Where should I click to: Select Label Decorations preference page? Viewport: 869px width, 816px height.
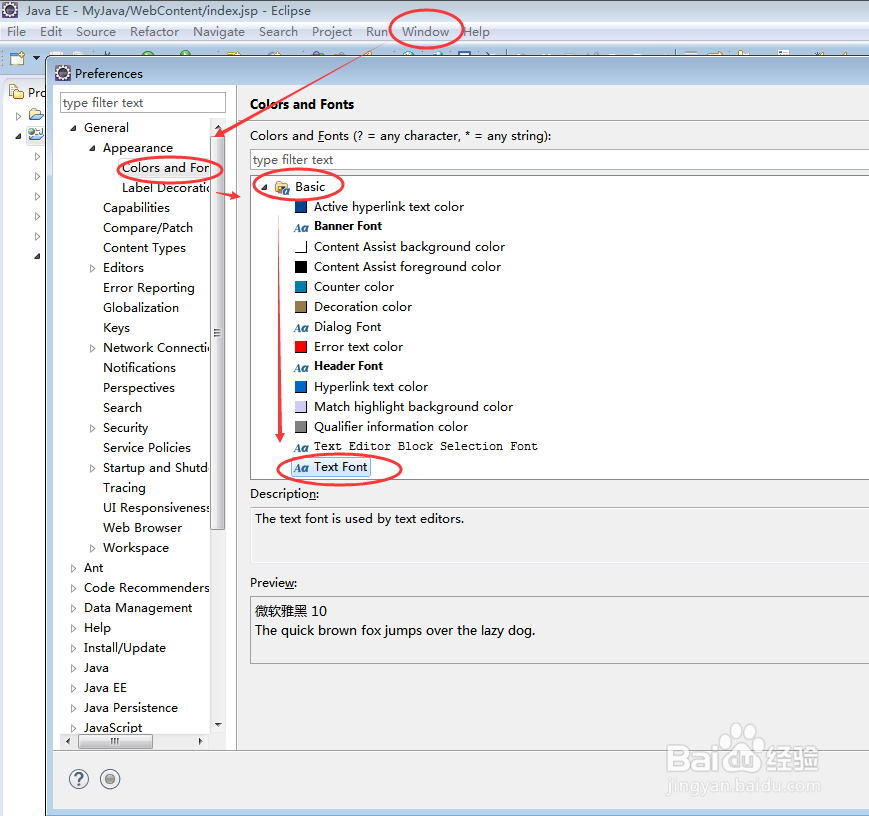pos(165,188)
